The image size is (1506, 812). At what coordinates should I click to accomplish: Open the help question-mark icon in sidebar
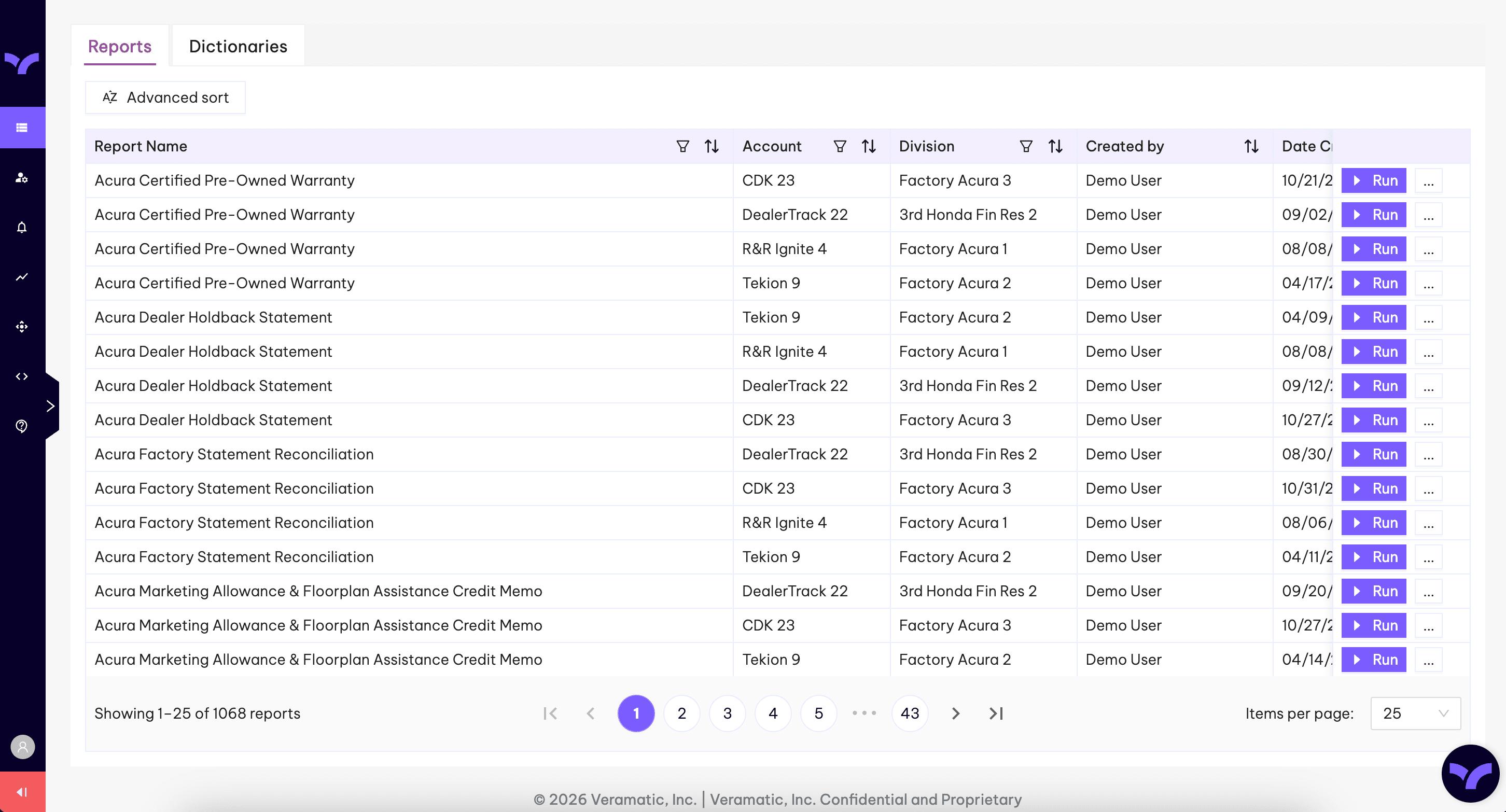pos(22,426)
